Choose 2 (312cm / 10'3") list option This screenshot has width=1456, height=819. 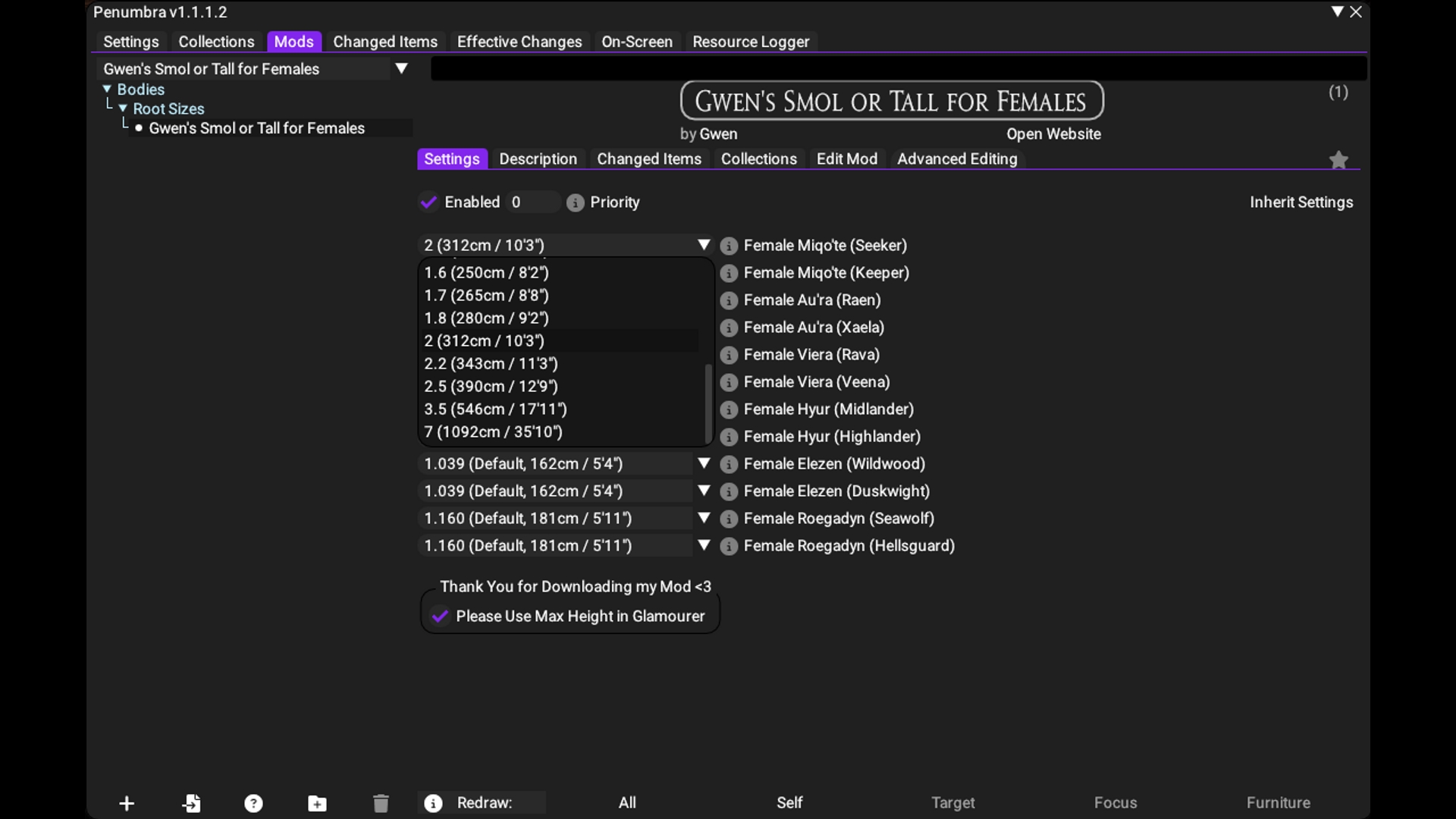pos(560,340)
